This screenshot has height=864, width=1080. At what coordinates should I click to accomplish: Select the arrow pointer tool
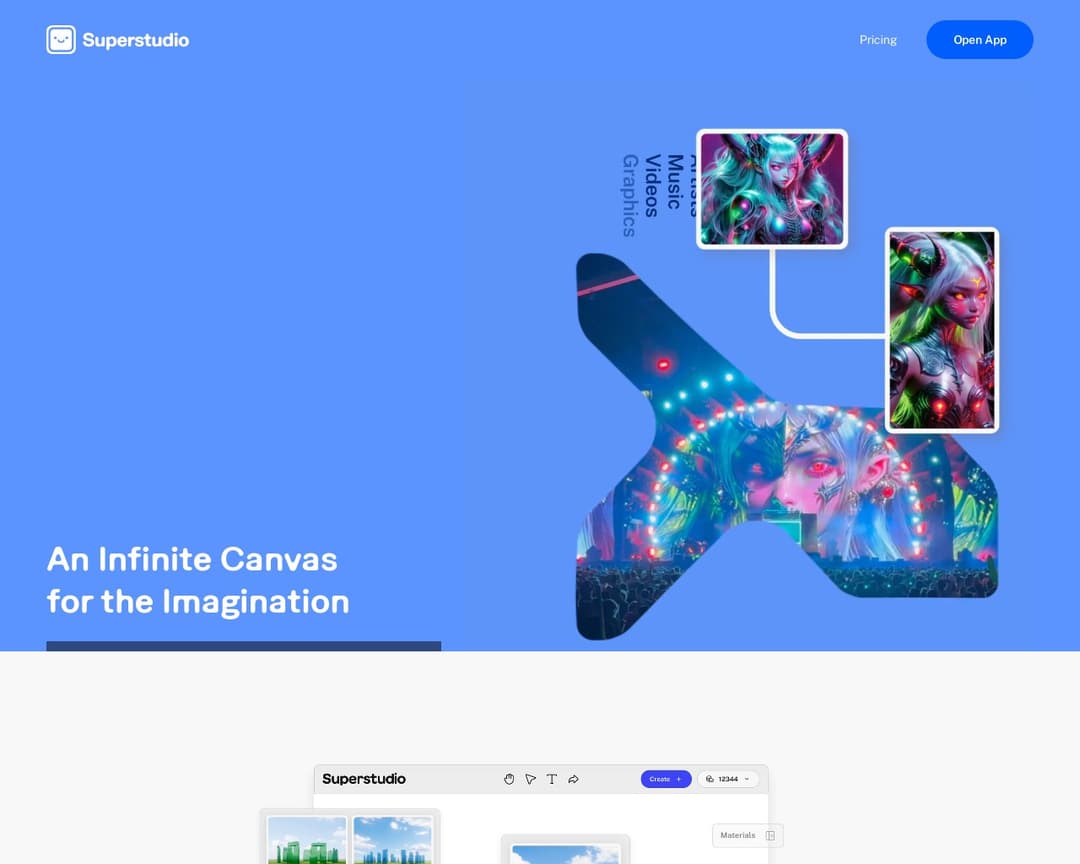click(x=530, y=779)
